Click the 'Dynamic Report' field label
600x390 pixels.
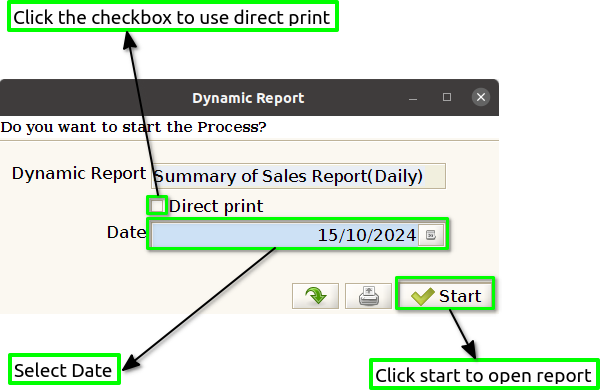pyautogui.click(x=79, y=173)
